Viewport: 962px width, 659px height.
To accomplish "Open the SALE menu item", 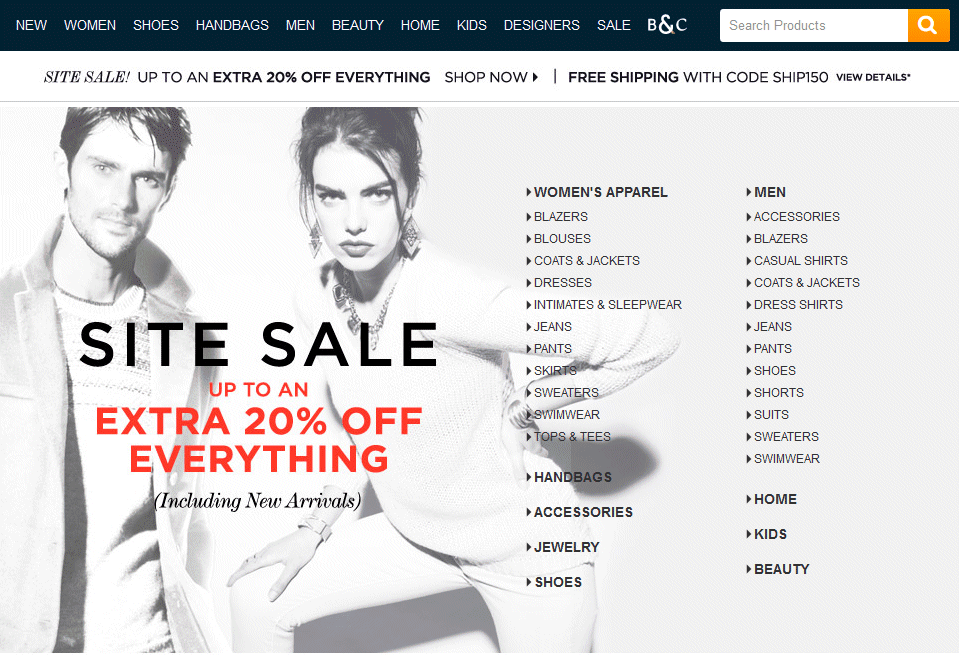I will [x=614, y=25].
